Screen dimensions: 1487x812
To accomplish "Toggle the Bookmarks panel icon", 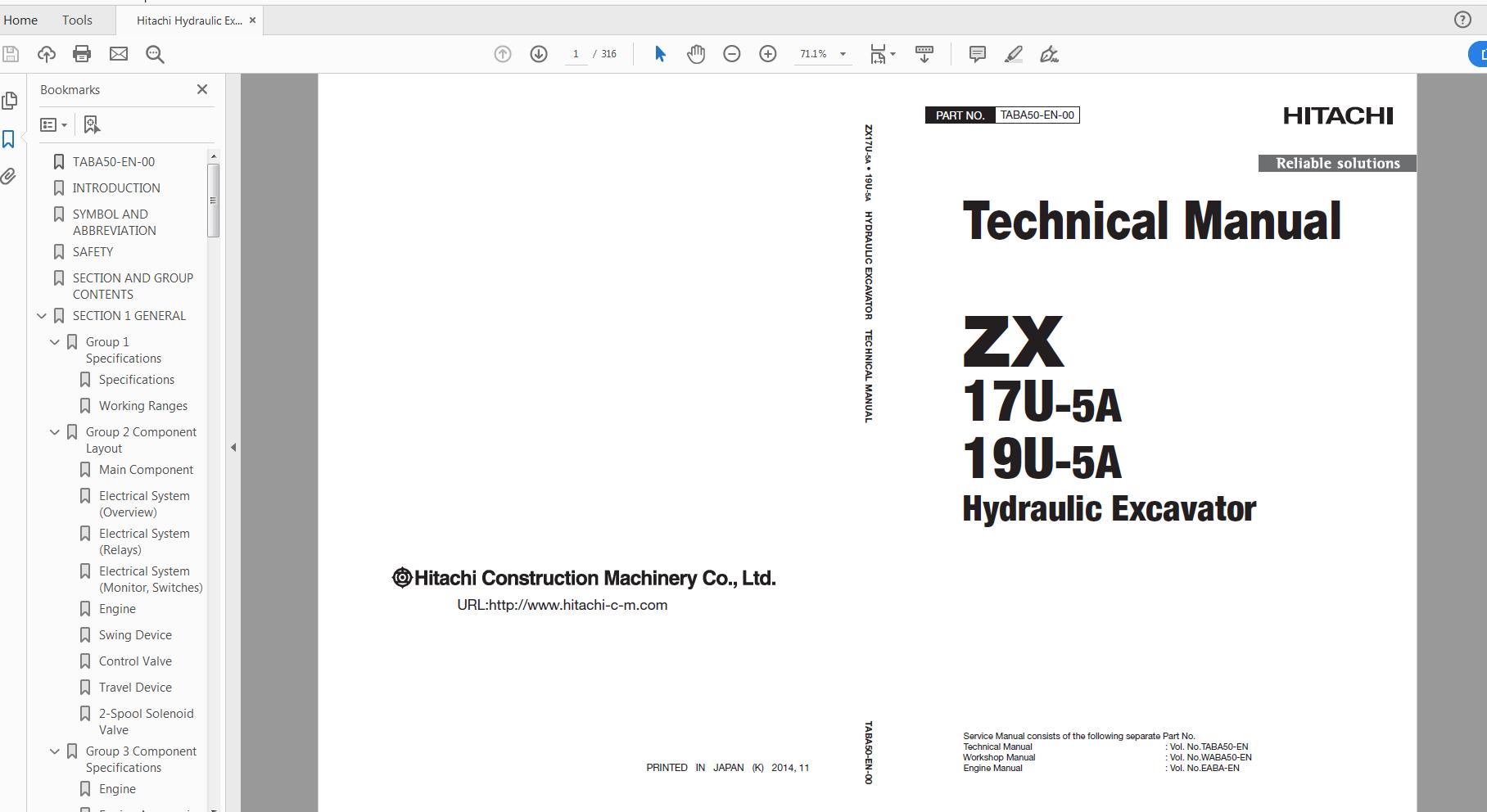I will [9, 139].
